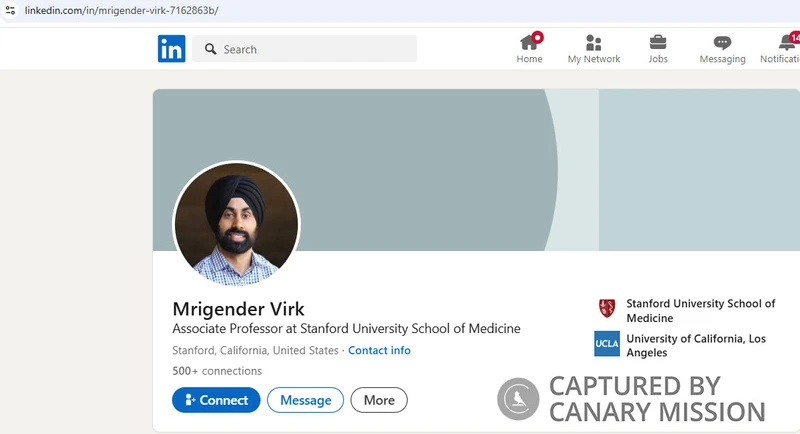Click into the Search input field
This screenshot has height=434, width=800.
click(305, 49)
